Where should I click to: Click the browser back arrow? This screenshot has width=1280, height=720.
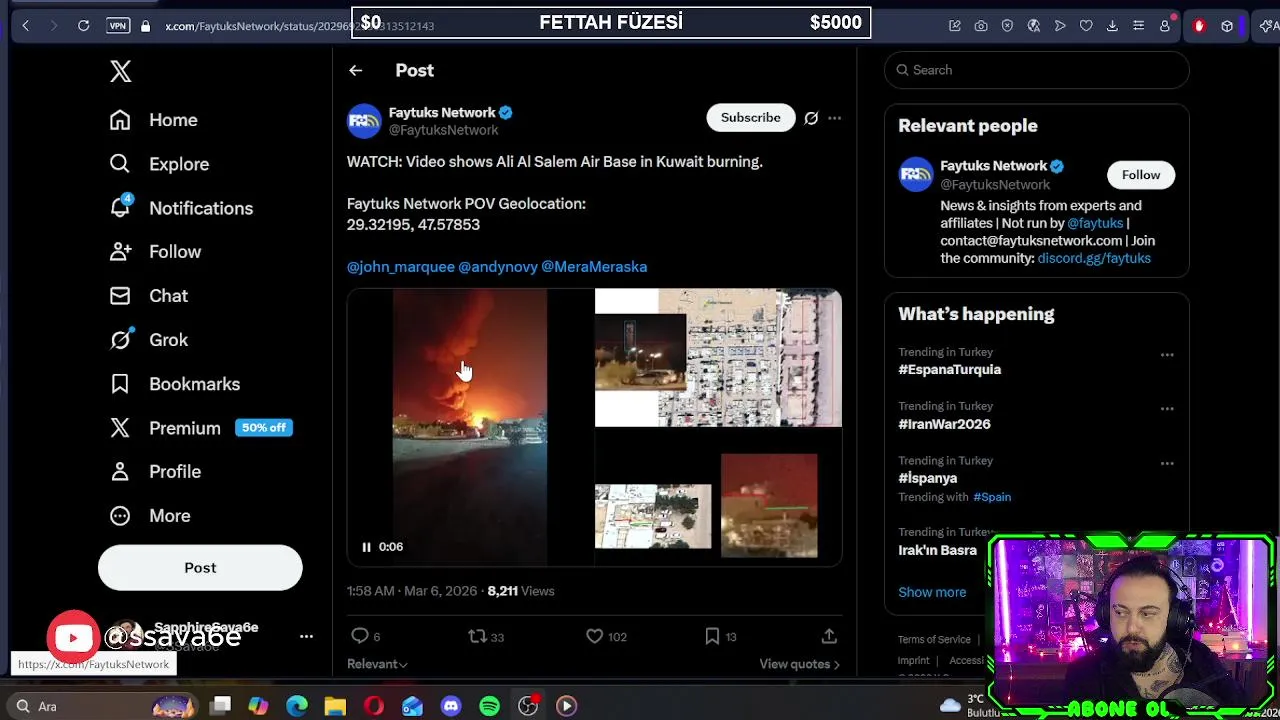pyautogui.click(x=25, y=26)
